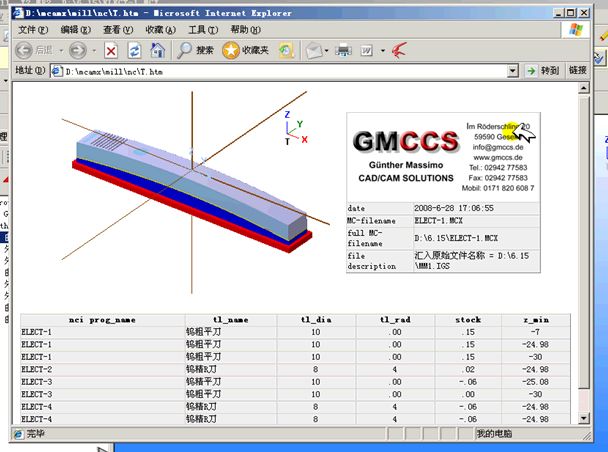Screen dimensions: 608x452
Task: Click the 链接 Links button
Action: click(577, 70)
